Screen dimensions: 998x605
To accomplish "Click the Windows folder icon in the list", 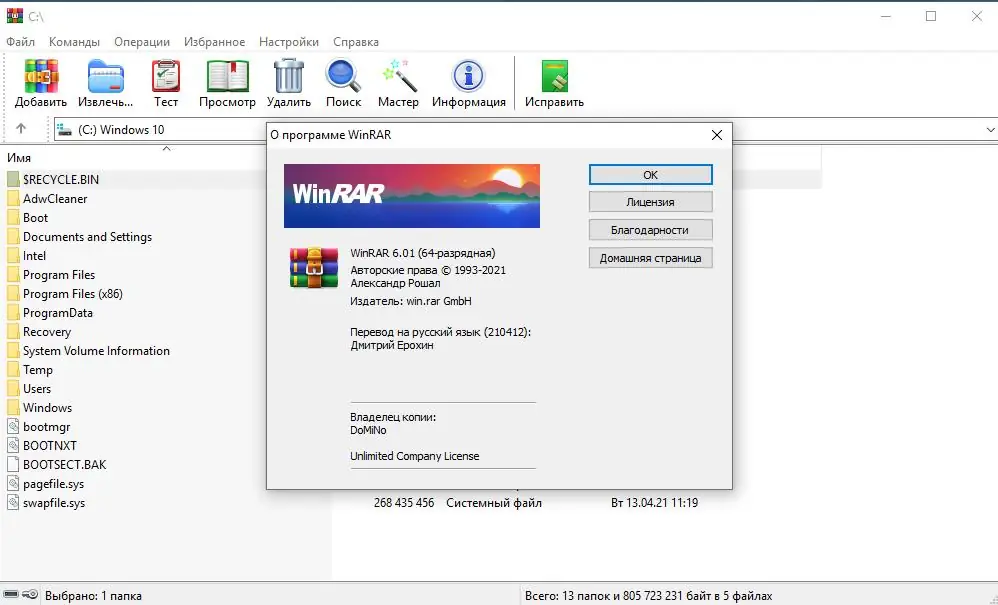I will [13, 407].
